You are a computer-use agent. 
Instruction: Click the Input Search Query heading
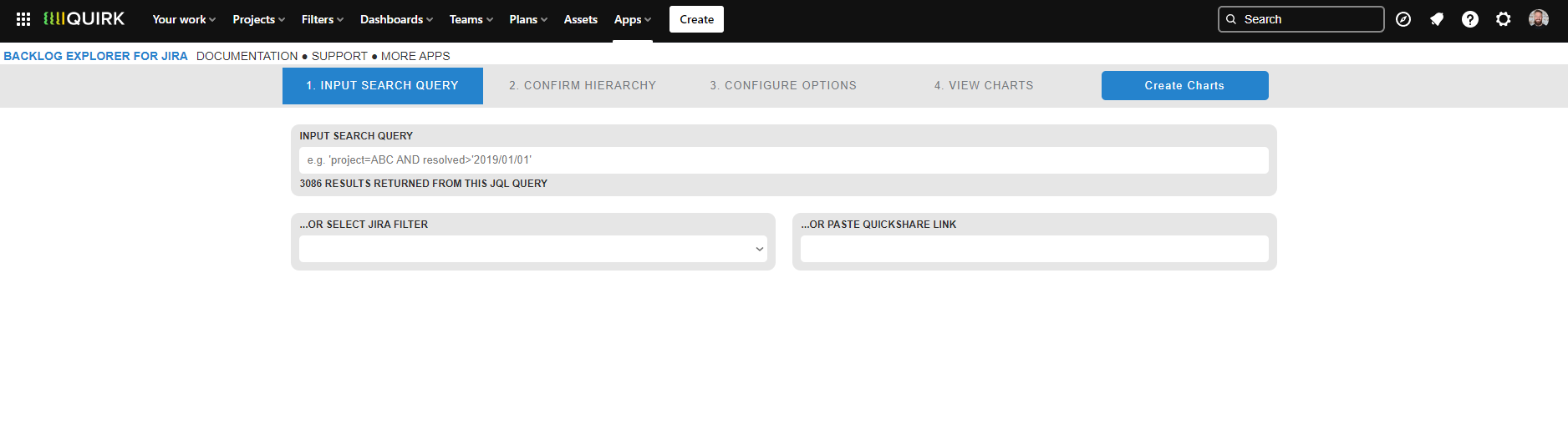click(x=356, y=136)
